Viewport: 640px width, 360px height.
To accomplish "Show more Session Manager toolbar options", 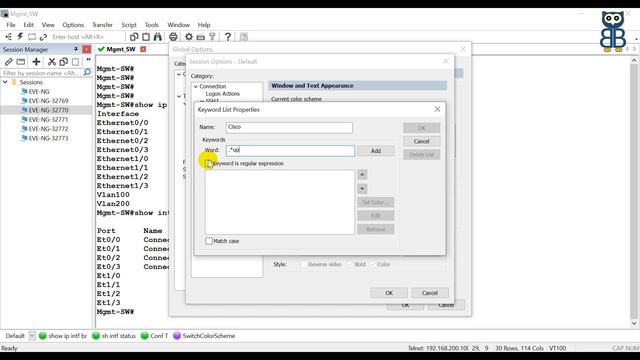I will (x=88, y=60).
